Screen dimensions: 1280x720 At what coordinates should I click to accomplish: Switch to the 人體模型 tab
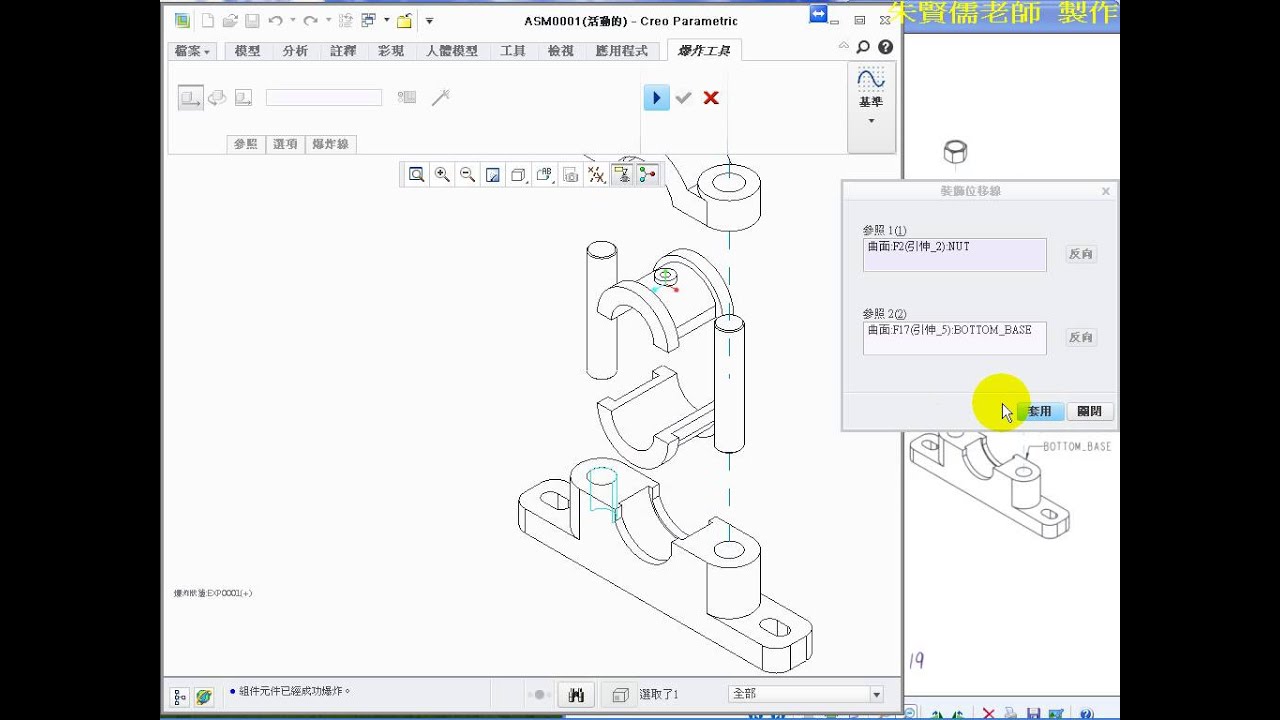click(451, 51)
